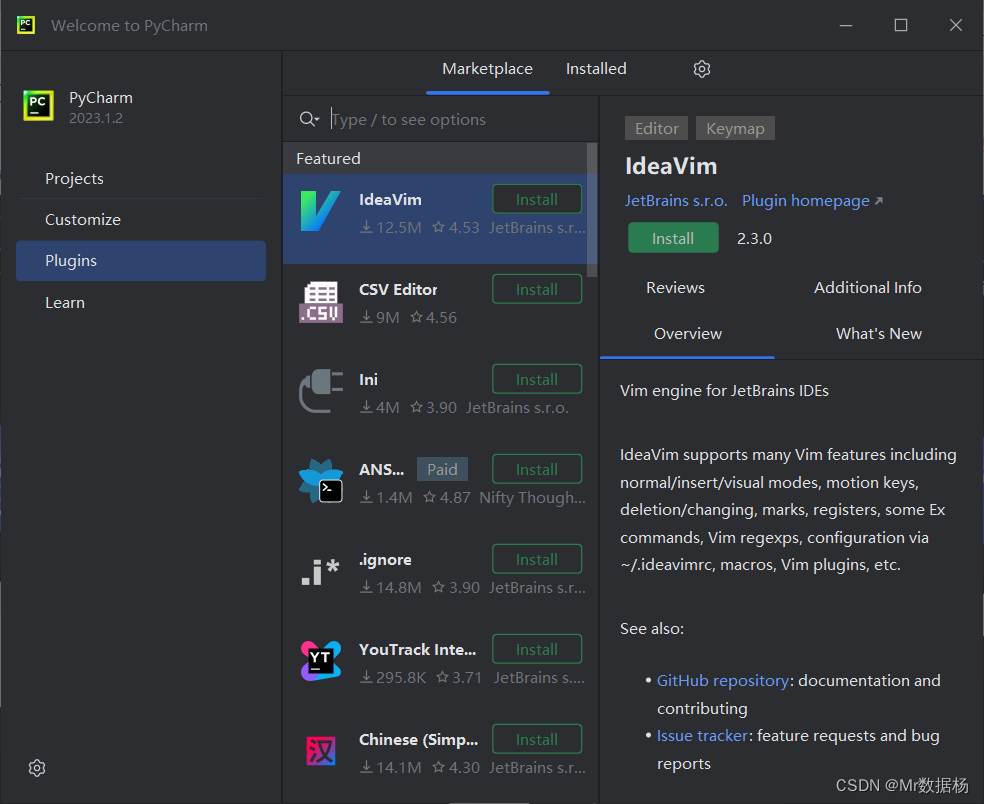
Task: Click the PyCharm logo in the sidebar
Action: 38,105
